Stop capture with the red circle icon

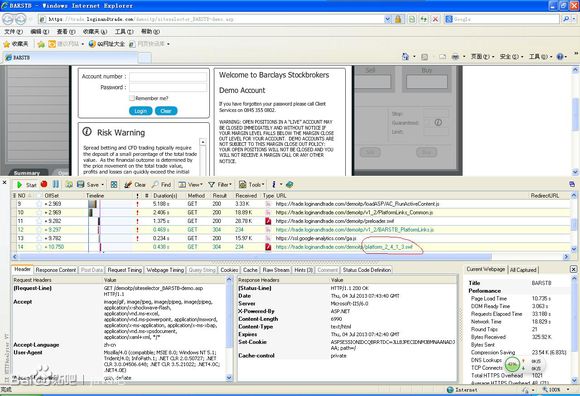pyautogui.click(x=44, y=184)
